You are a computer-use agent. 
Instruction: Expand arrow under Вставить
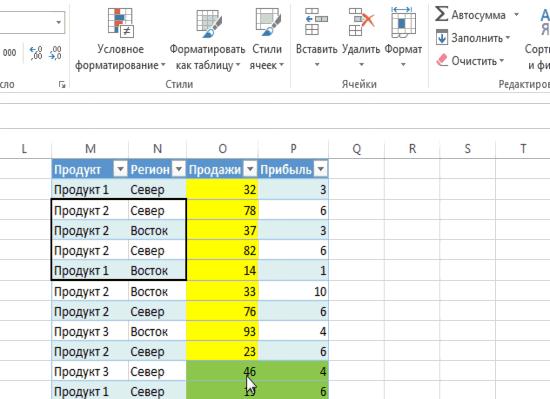[x=317, y=65]
